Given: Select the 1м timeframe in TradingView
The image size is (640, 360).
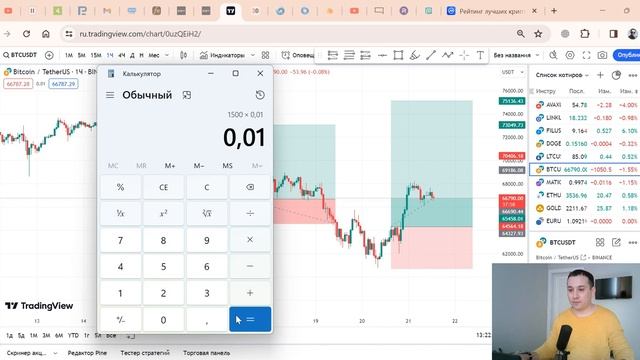Looking at the screenshot, I should coord(69,55).
